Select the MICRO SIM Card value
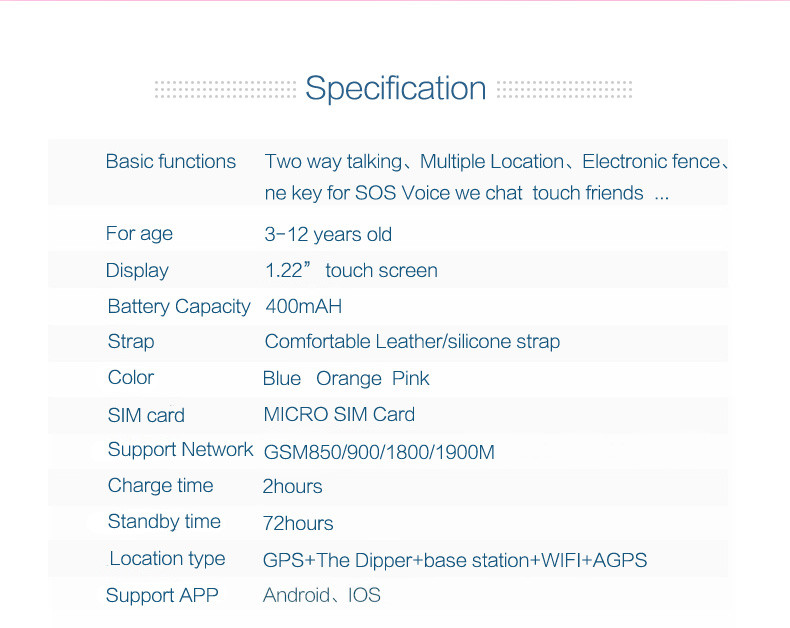Viewport: 790px width, 628px height. 339,414
